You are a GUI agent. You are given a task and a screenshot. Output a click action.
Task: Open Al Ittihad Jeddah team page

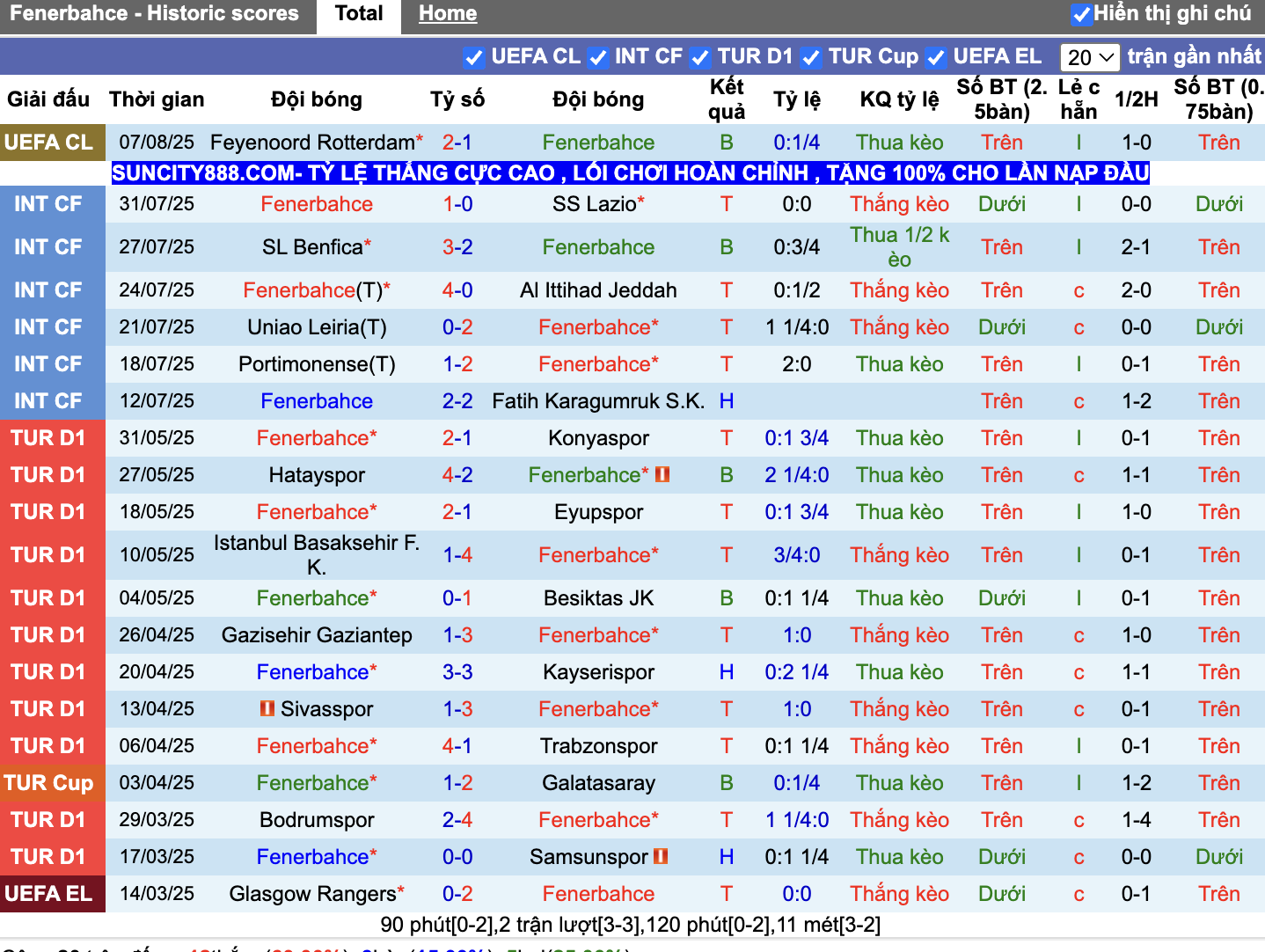[x=598, y=290]
